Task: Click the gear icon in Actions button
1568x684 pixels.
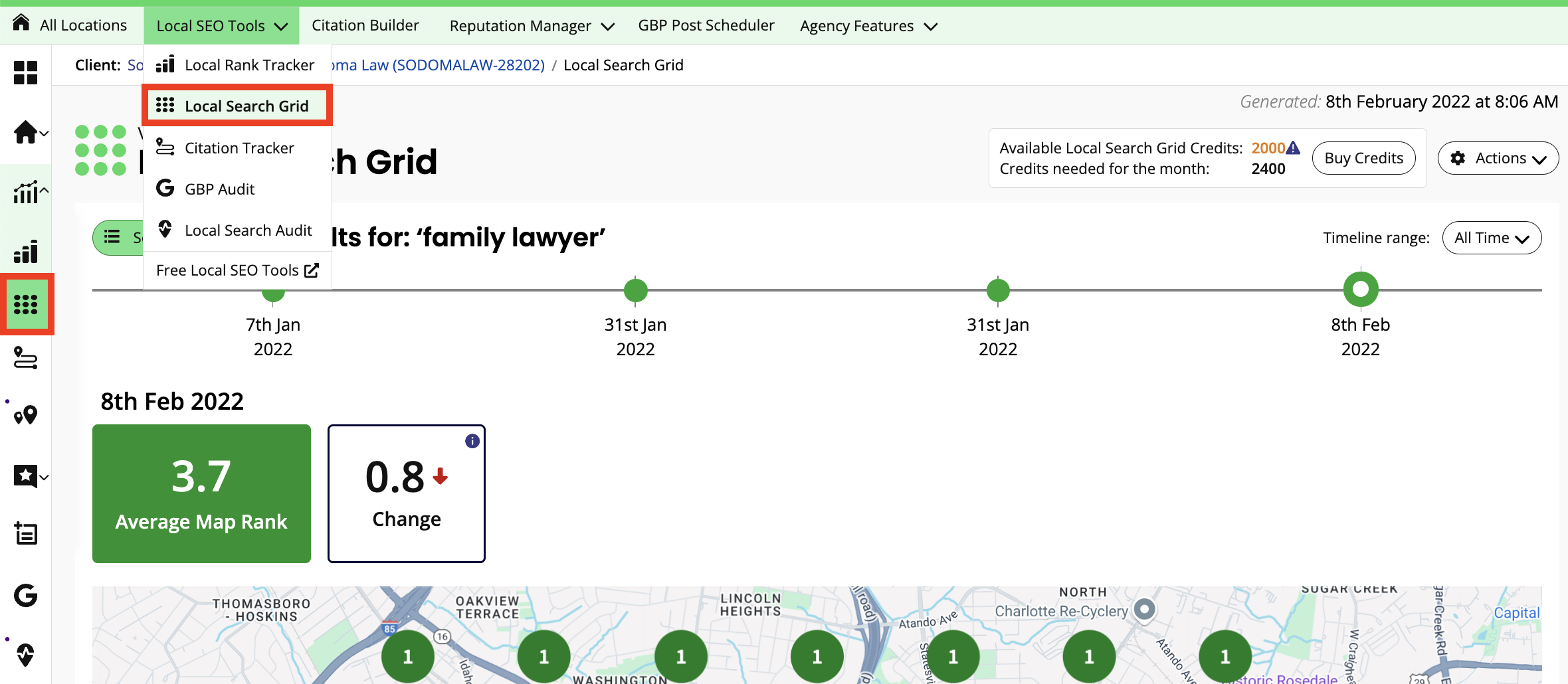Action: click(1458, 158)
